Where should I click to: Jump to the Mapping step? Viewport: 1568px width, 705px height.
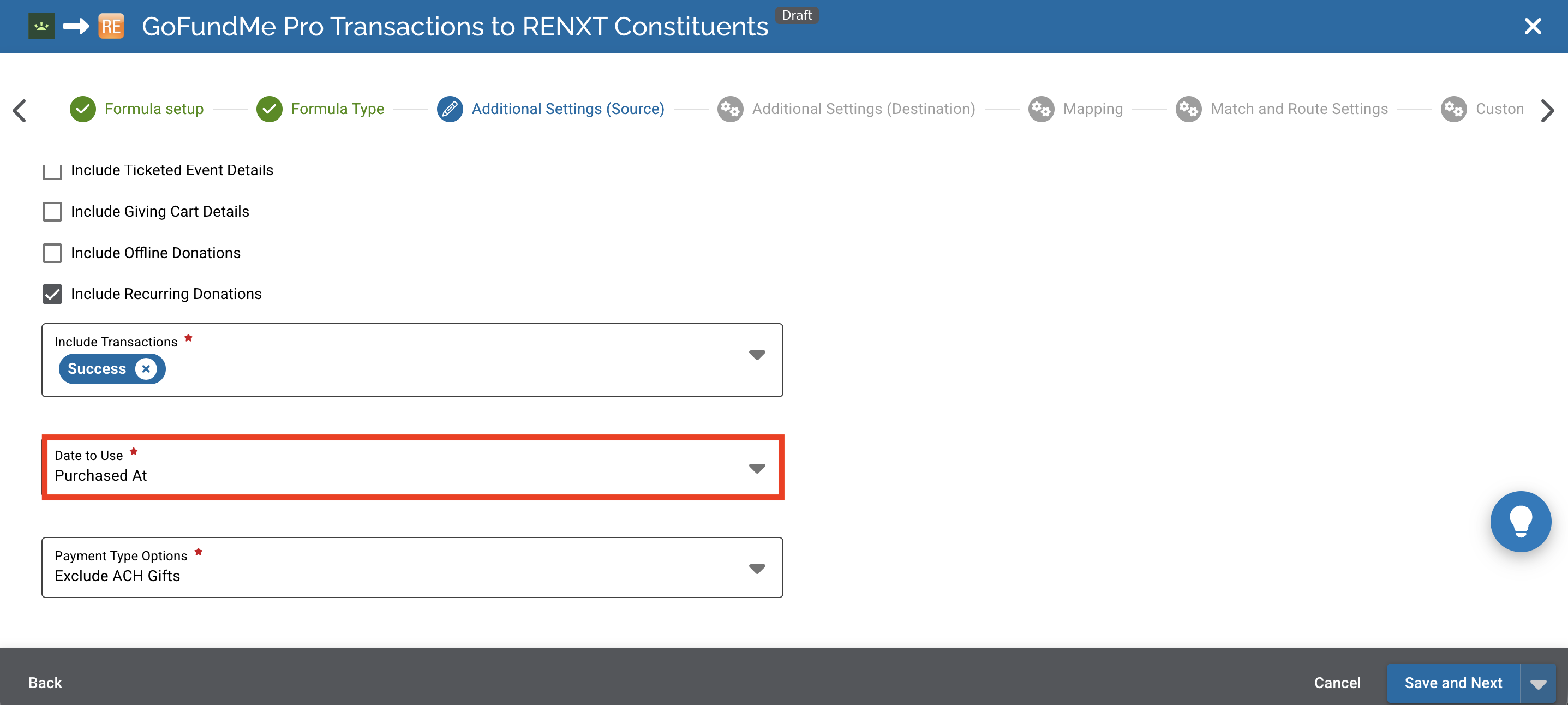pyautogui.click(x=1093, y=109)
